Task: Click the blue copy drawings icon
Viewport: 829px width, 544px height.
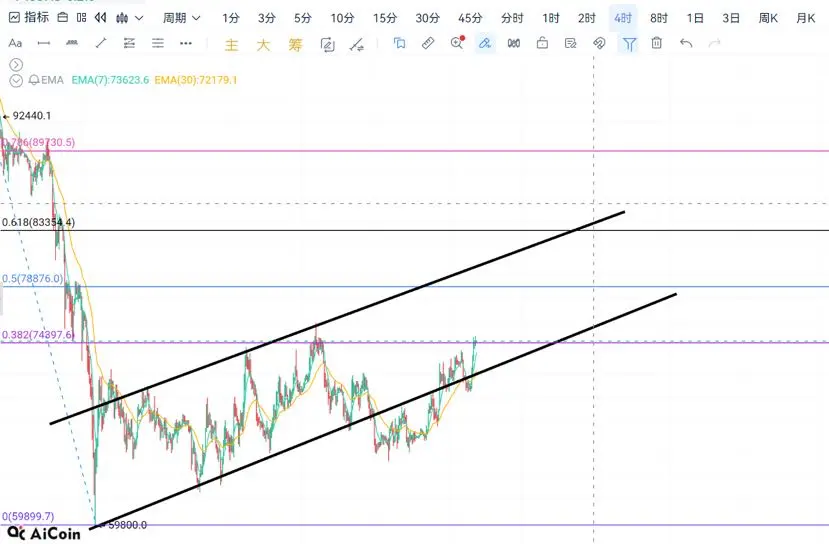Action: click(x=399, y=43)
